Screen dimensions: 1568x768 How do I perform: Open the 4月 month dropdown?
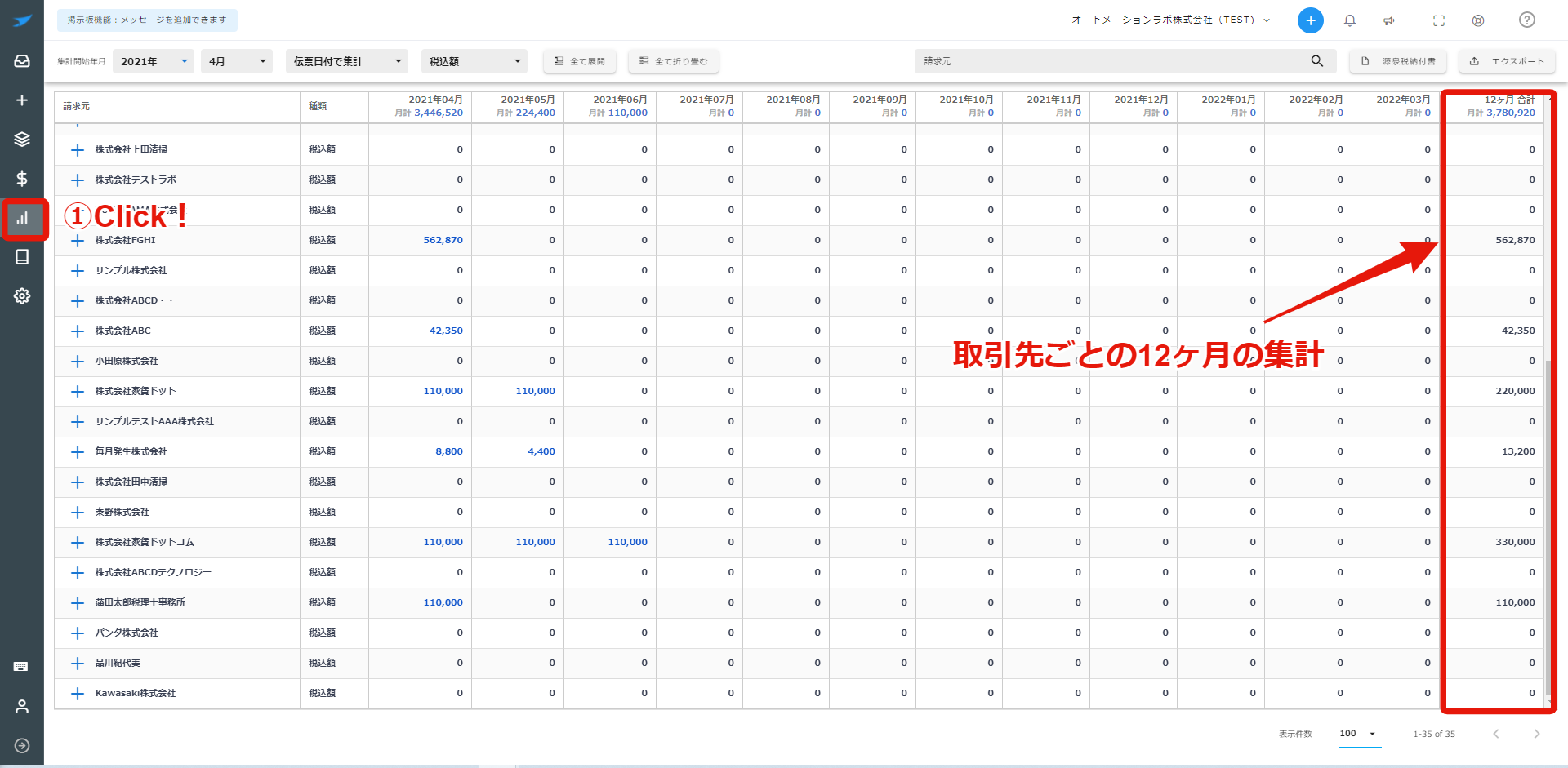click(237, 61)
